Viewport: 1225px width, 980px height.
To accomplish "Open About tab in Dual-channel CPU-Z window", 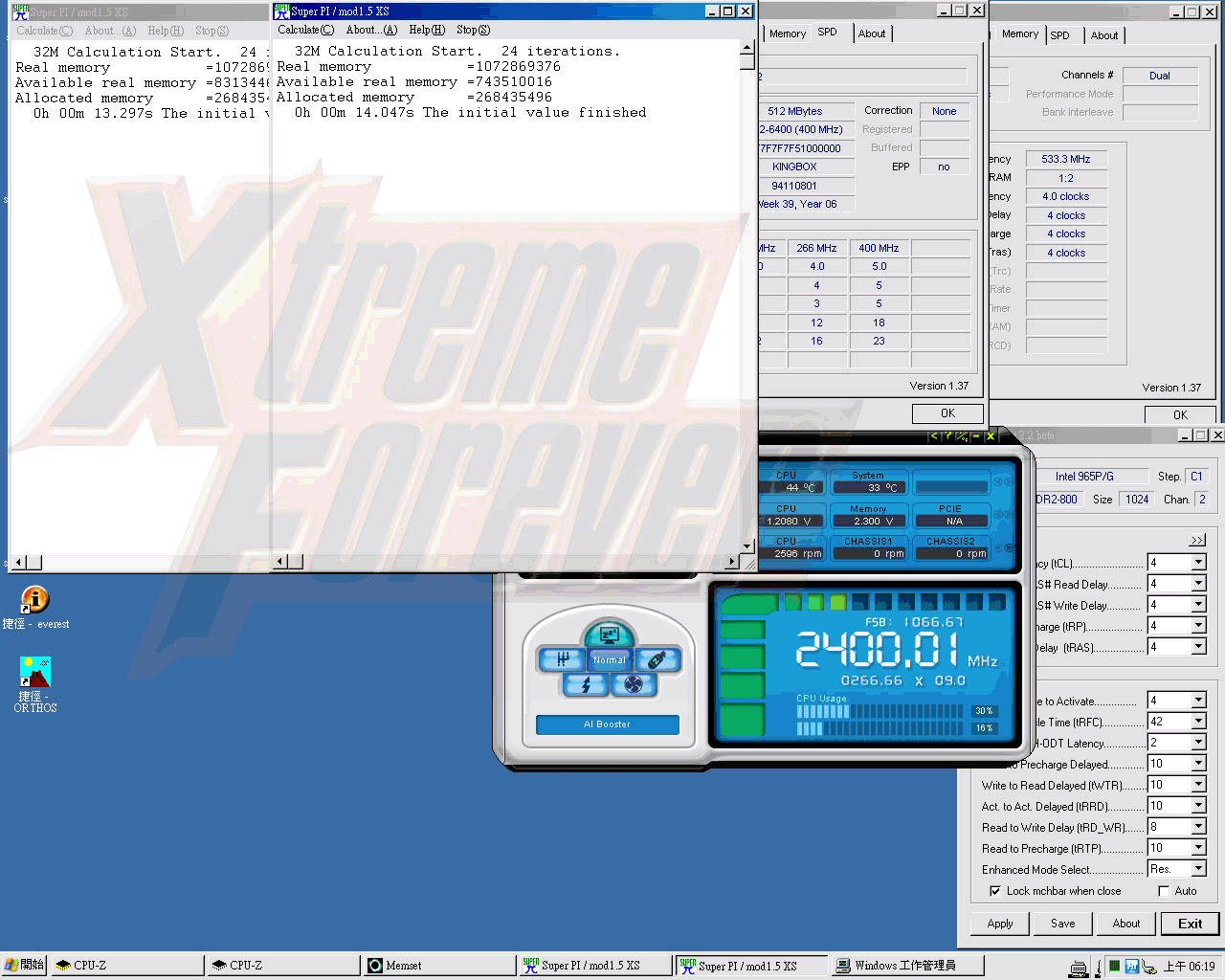I will point(1104,35).
